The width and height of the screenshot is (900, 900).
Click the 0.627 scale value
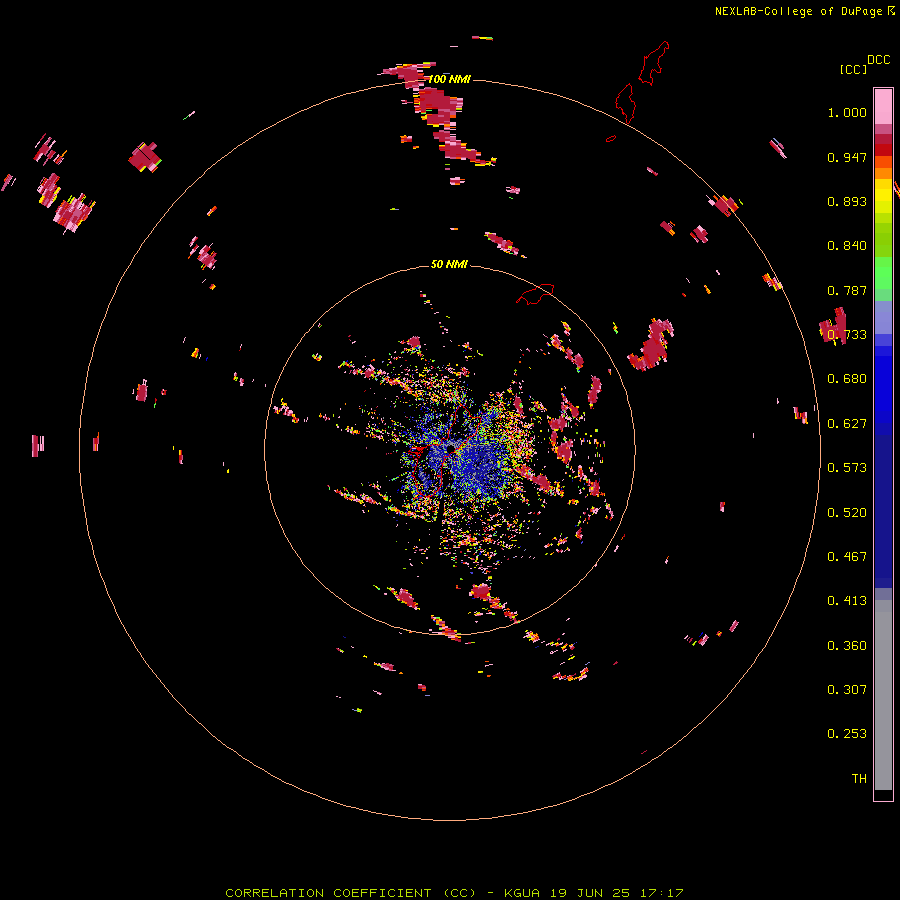(x=847, y=424)
